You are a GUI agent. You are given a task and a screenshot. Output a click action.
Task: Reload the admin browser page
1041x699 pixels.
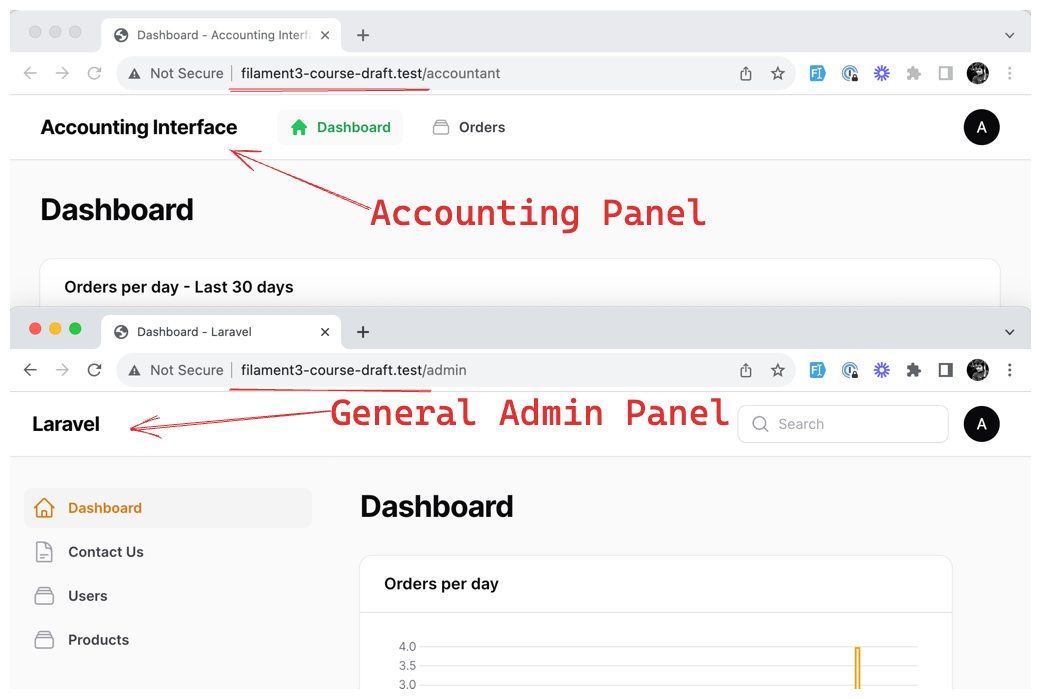(x=94, y=370)
